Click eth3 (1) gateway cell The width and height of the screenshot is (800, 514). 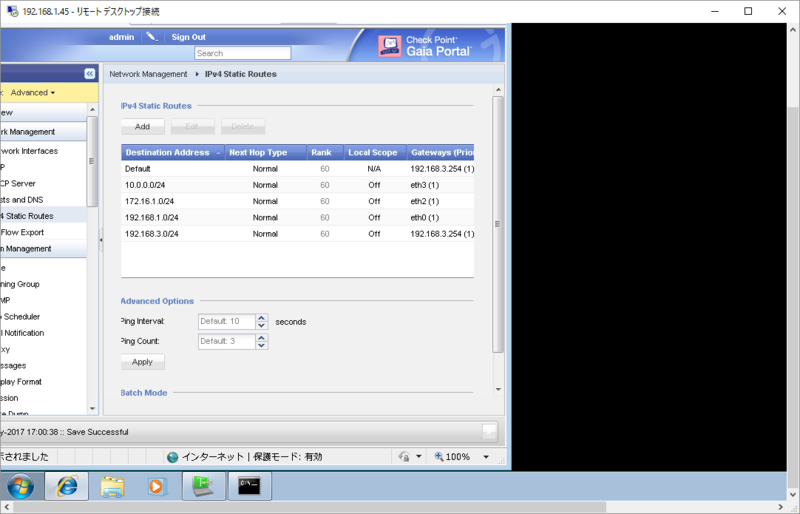point(424,185)
